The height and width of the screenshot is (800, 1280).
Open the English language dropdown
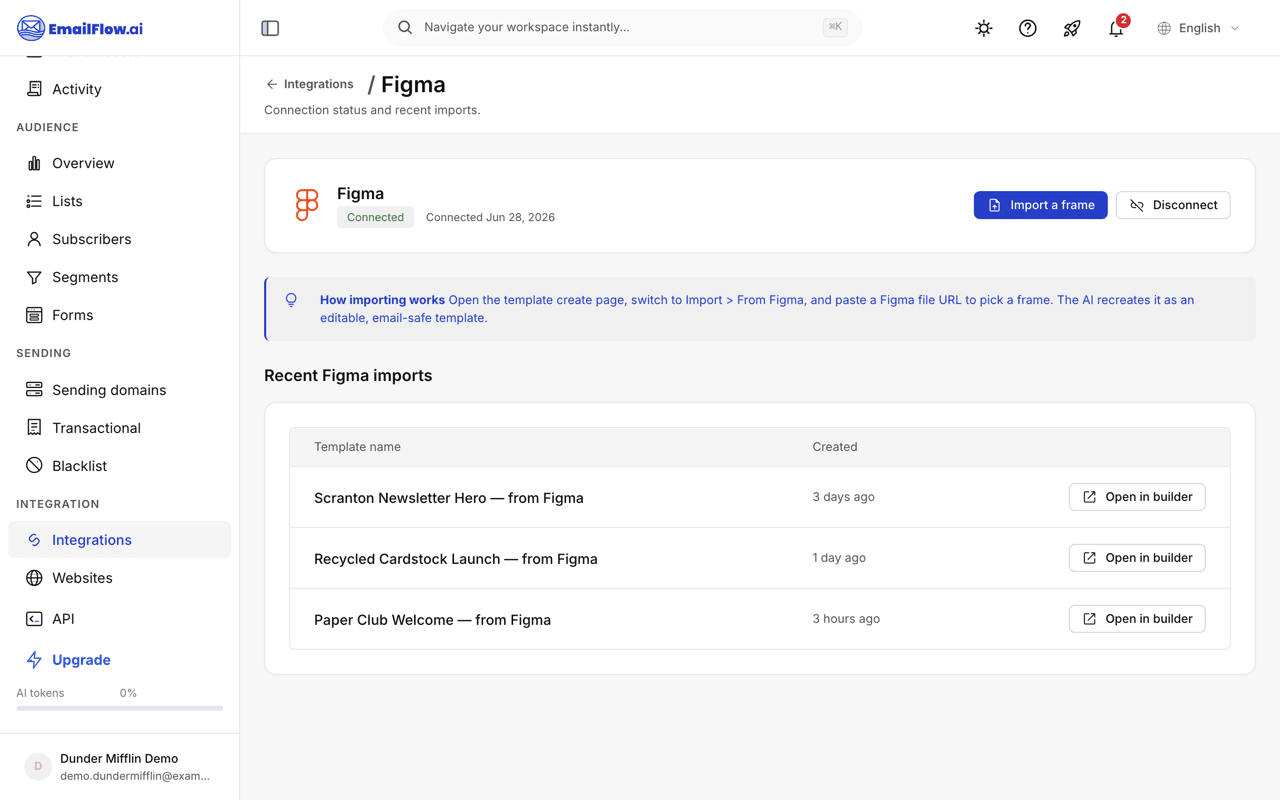point(1198,28)
